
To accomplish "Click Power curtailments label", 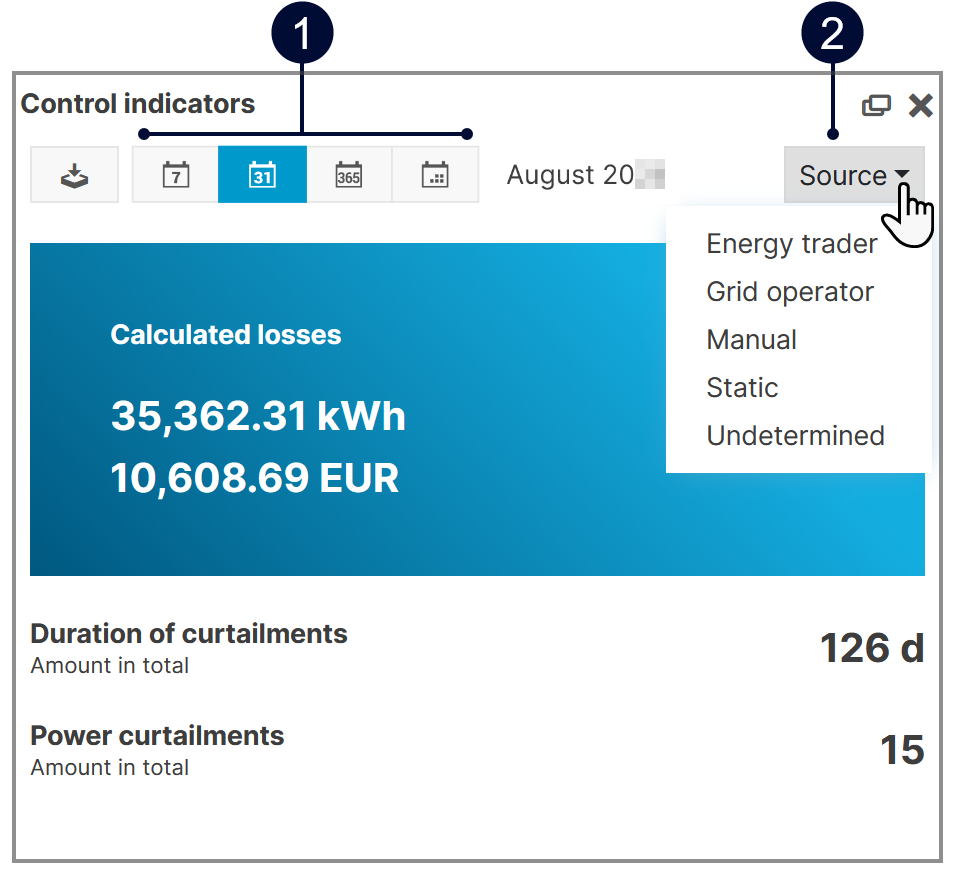I will click(157, 736).
